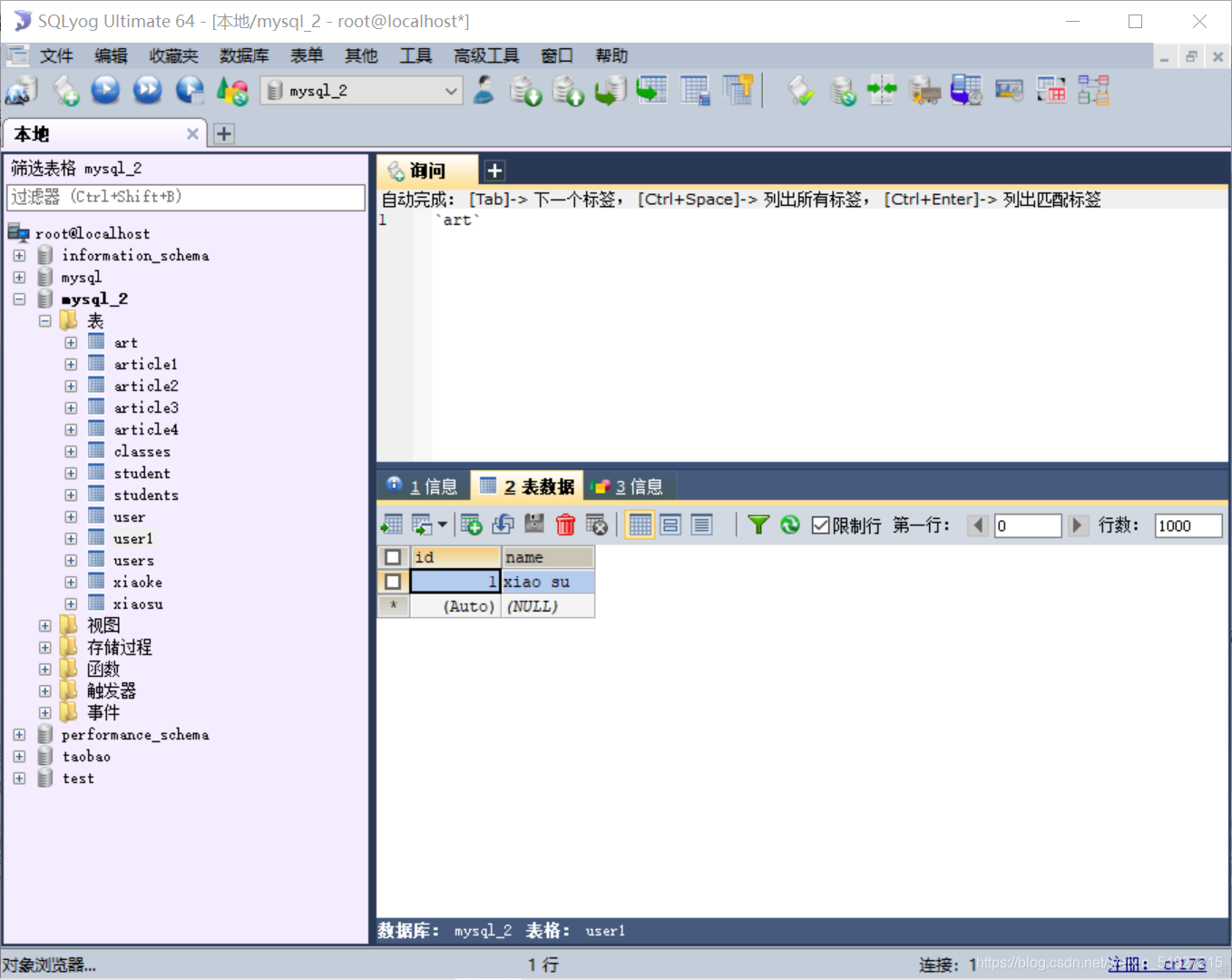1232x980 pixels.
Task: Open the 高级工具 menu
Action: click(x=486, y=56)
